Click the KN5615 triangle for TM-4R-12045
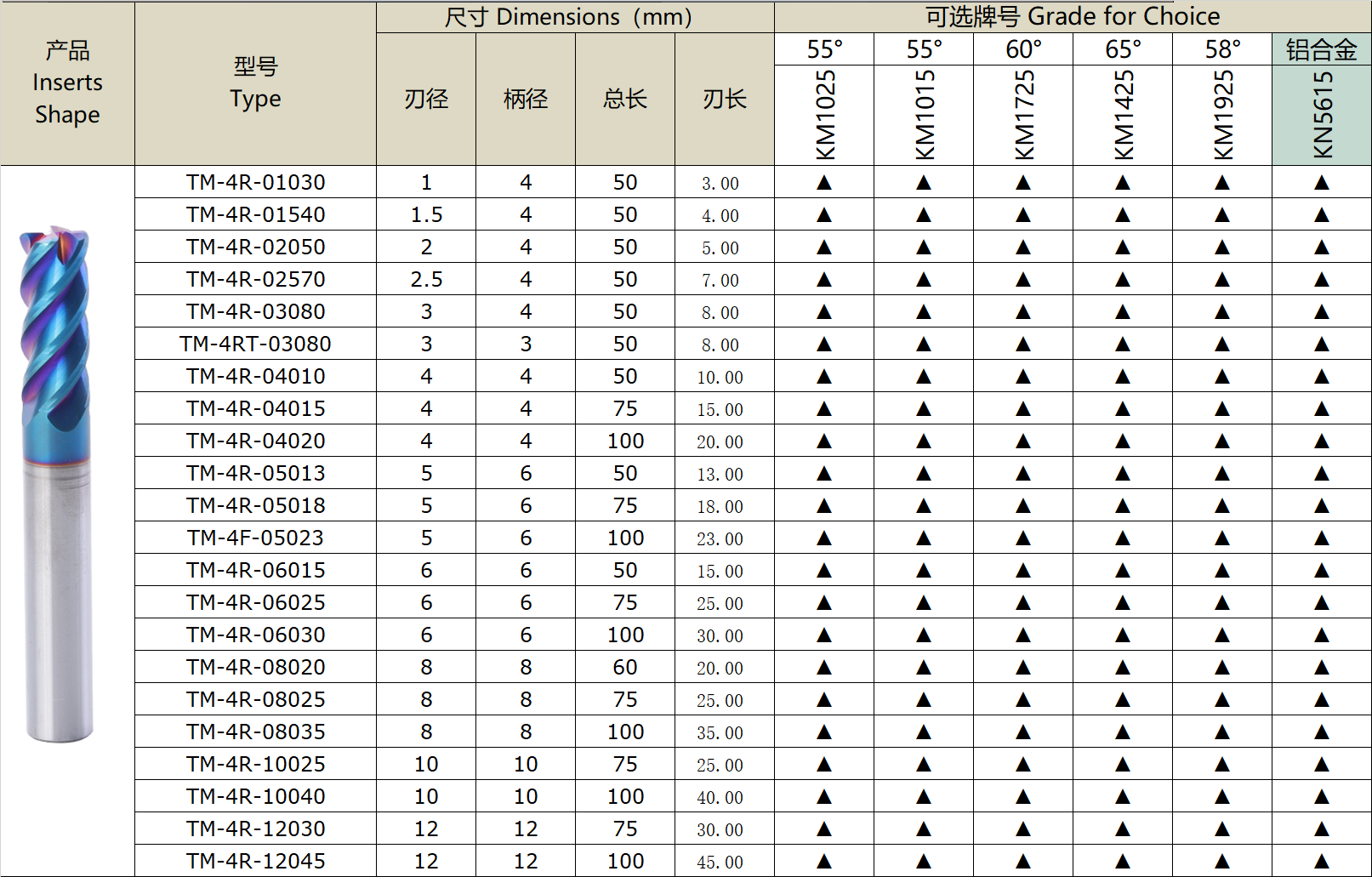This screenshot has height=877, width=1372. coord(1322,861)
